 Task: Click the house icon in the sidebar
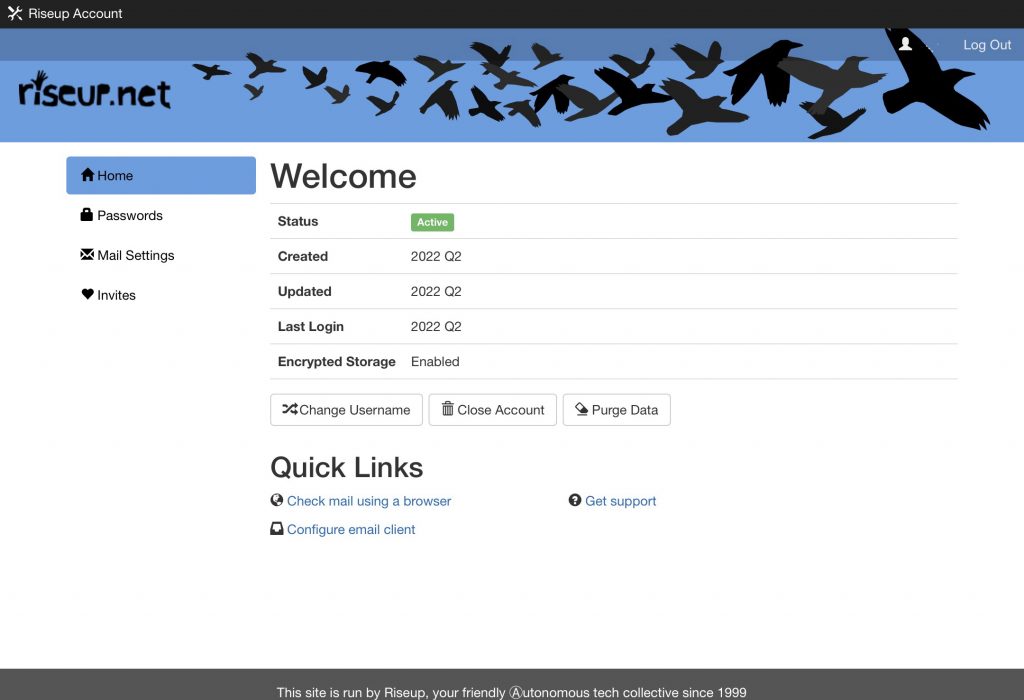[87, 175]
